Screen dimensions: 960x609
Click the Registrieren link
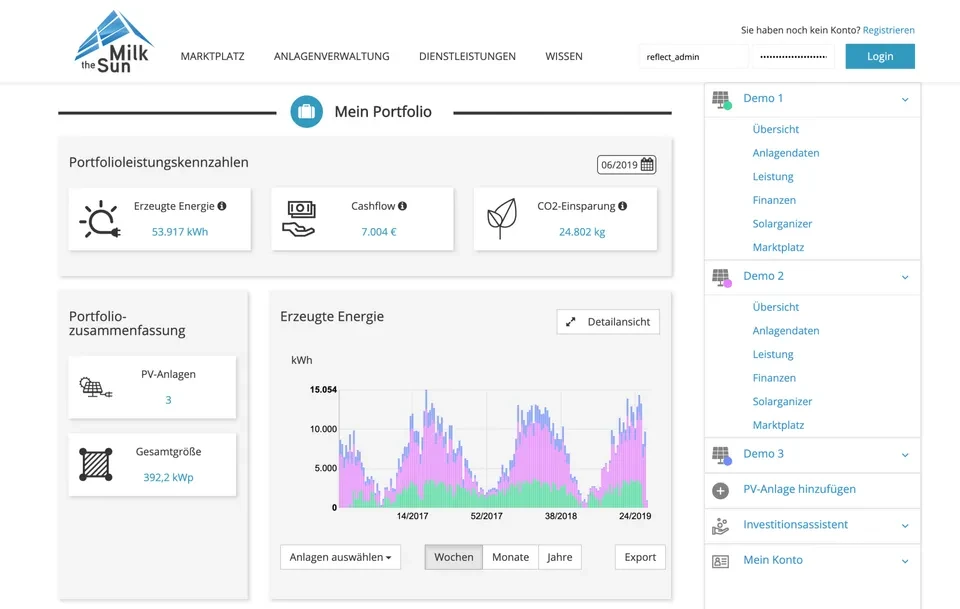888,30
